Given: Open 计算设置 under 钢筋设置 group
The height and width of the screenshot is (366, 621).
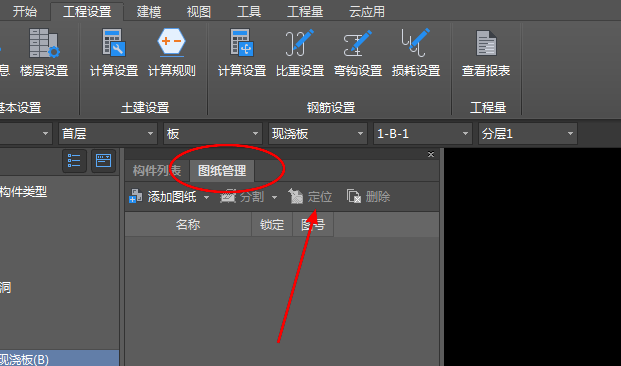Looking at the screenshot, I should (x=242, y=52).
